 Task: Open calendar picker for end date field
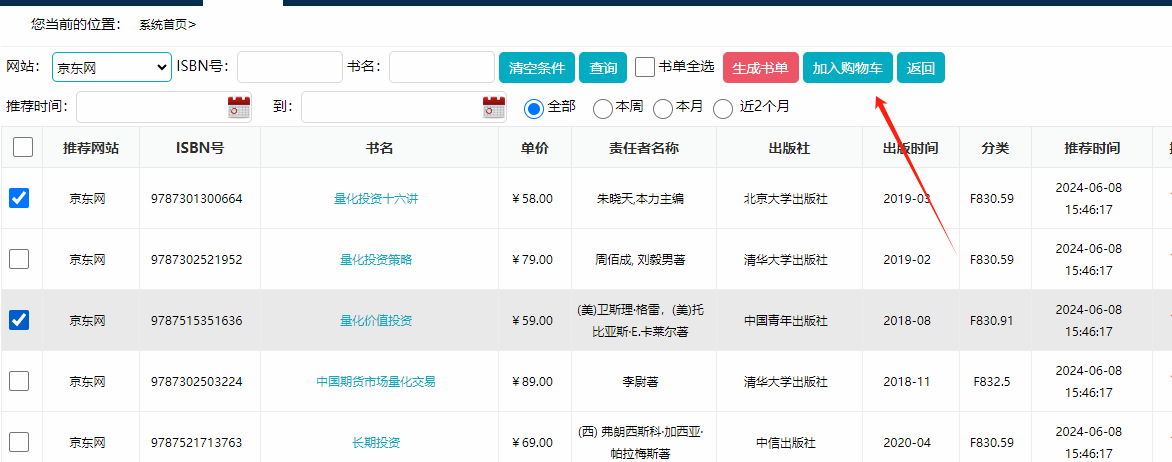494,107
